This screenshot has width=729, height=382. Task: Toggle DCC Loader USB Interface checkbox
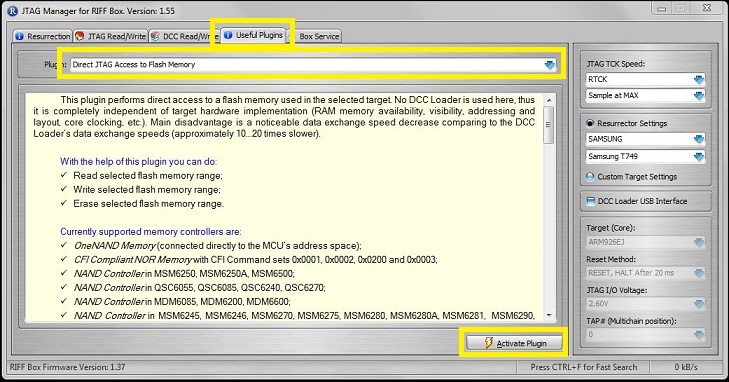point(590,201)
